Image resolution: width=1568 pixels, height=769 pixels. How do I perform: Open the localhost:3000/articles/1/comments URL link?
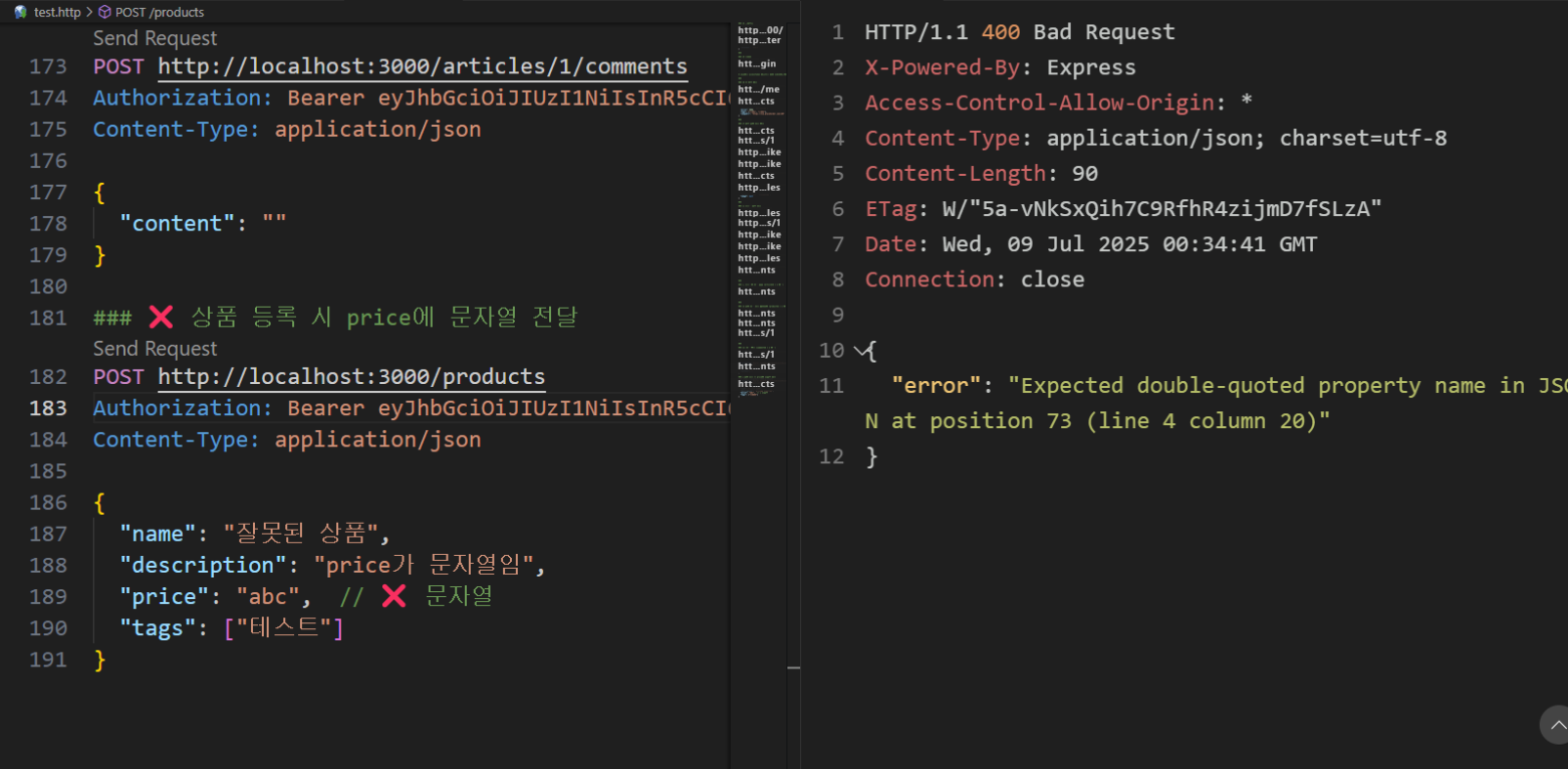(x=422, y=66)
